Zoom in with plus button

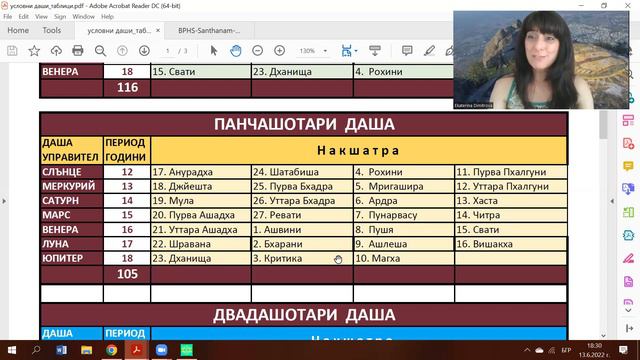280,51
